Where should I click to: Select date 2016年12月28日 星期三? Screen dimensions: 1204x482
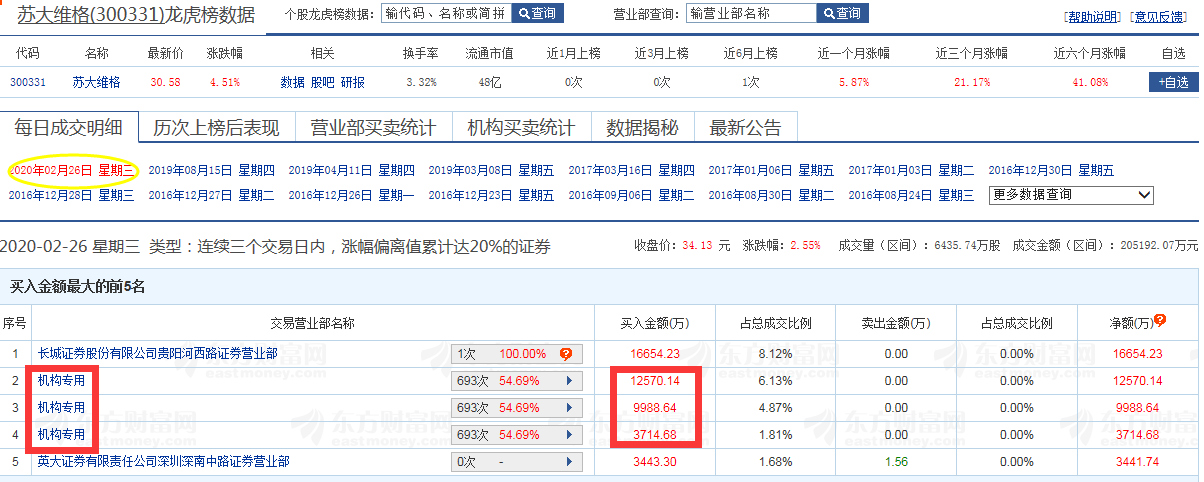71,195
